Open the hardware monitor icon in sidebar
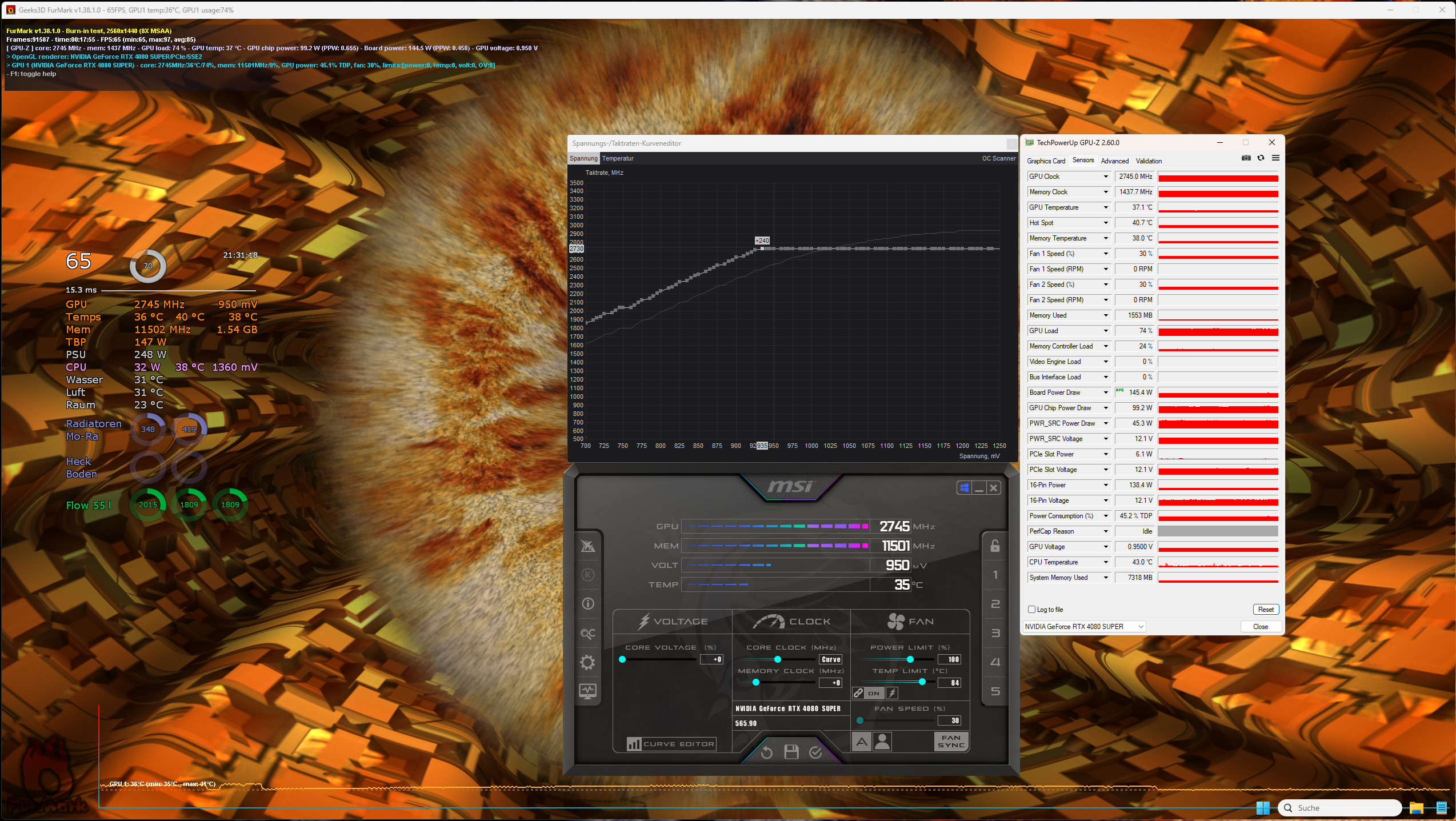This screenshot has width=1456, height=821. 587,691
